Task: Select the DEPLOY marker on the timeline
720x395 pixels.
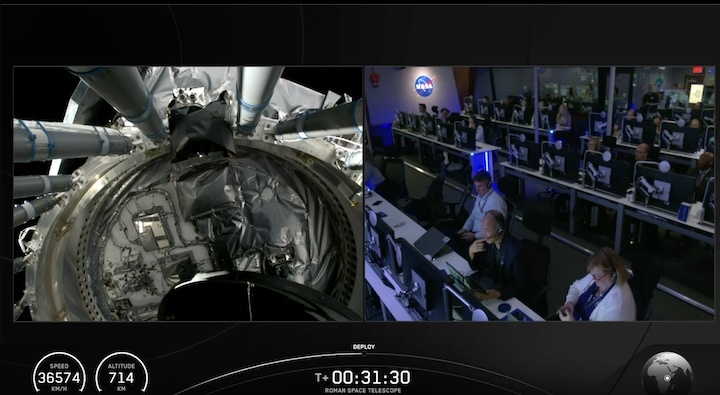Action: click(364, 350)
